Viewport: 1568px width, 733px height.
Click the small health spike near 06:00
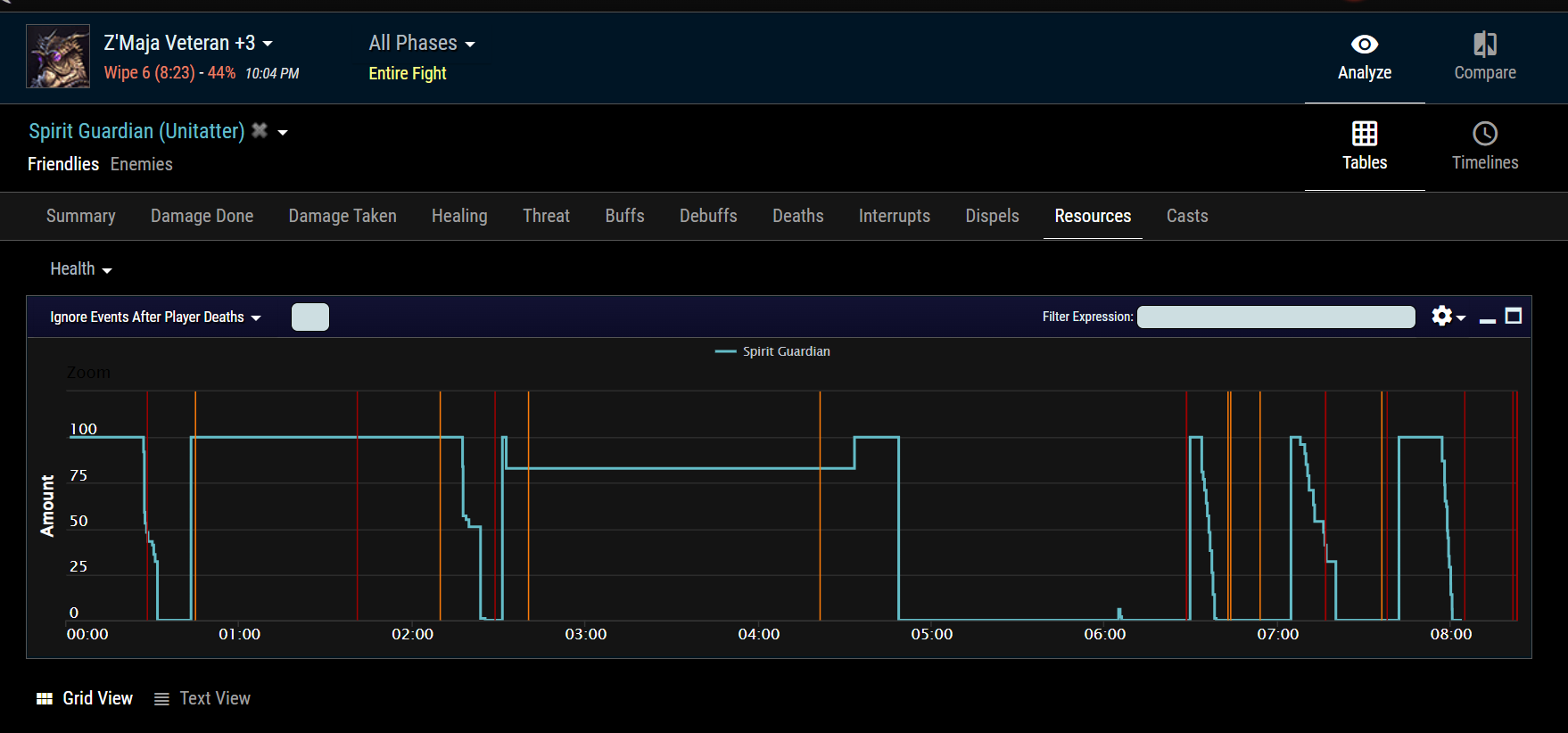coord(1119,614)
